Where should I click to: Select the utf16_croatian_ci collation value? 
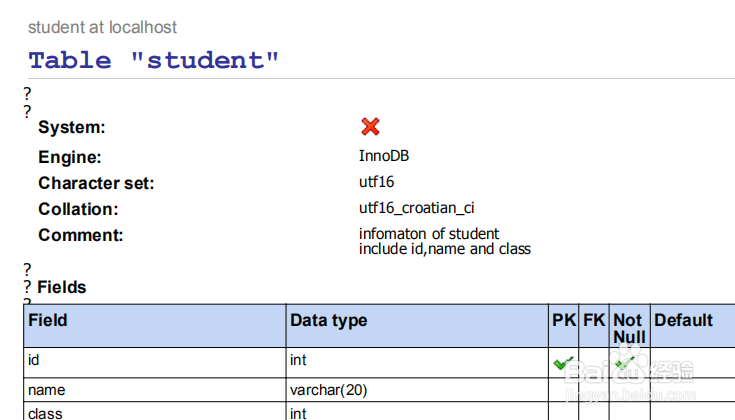pyautogui.click(x=416, y=208)
